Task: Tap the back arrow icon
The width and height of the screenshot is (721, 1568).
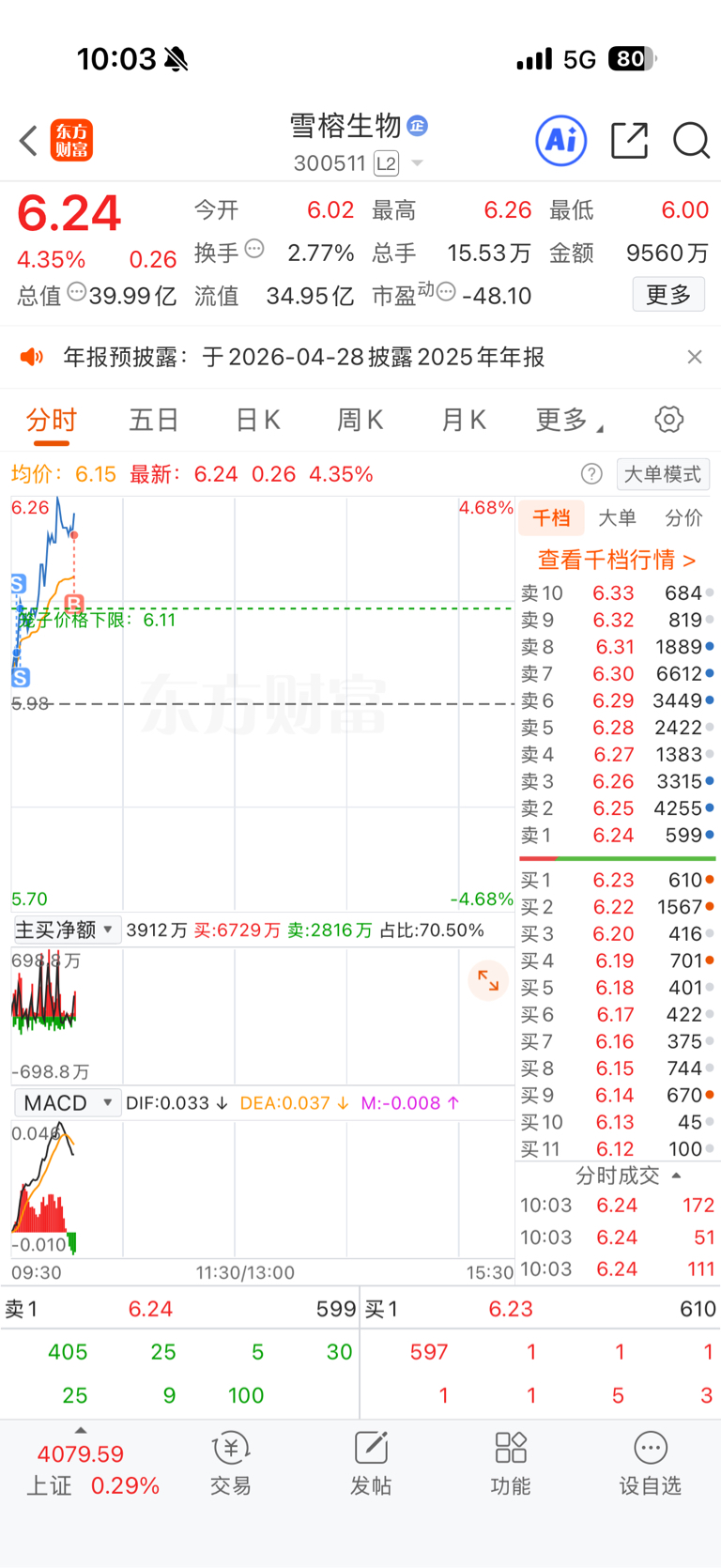Action: [28, 141]
